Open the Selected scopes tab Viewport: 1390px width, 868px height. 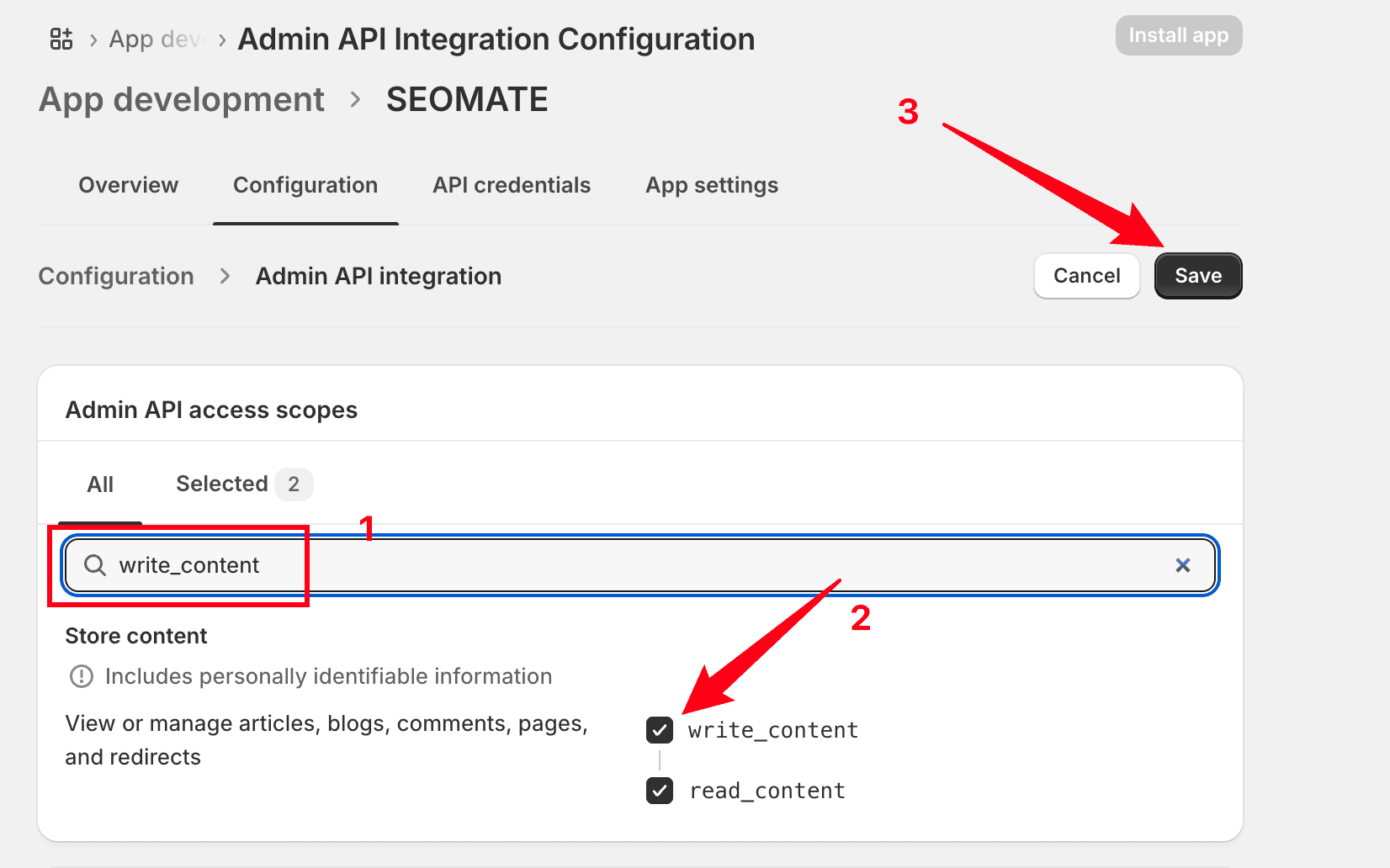coord(221,484)
